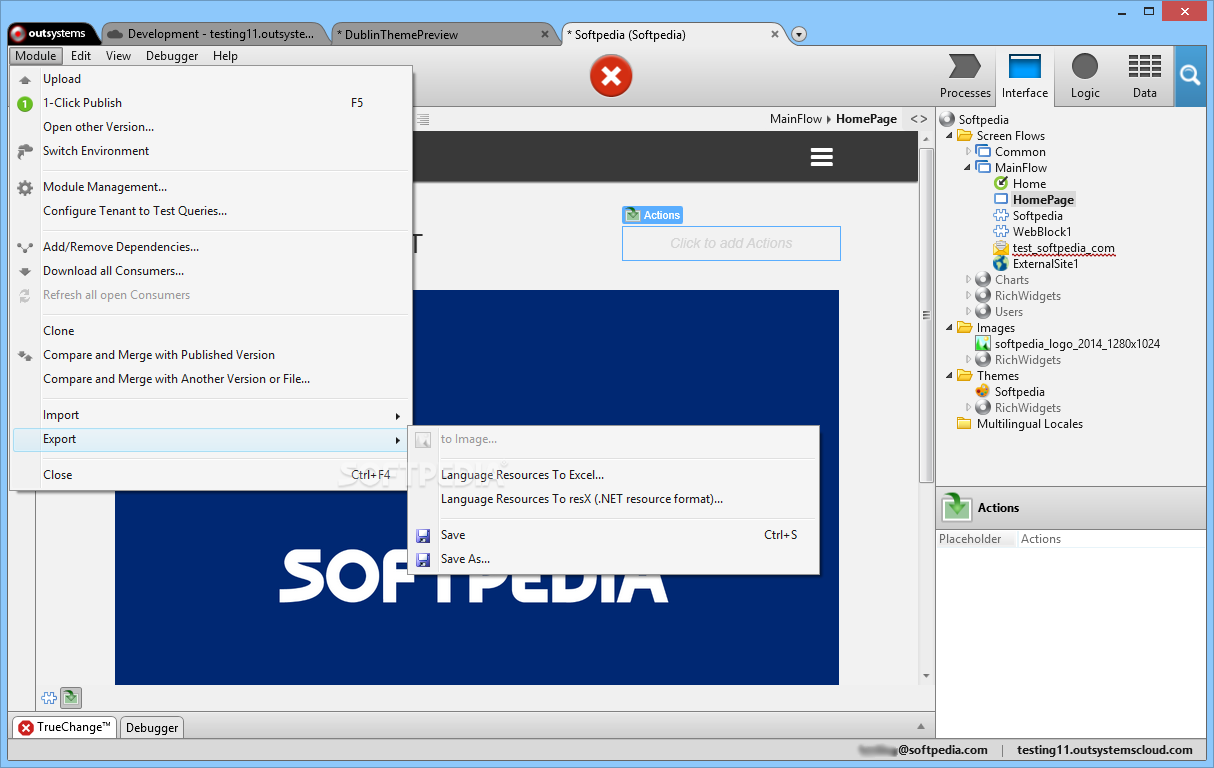Click the Download all Consumers icon
The image size is (1214, 768).
pos(25,271)
